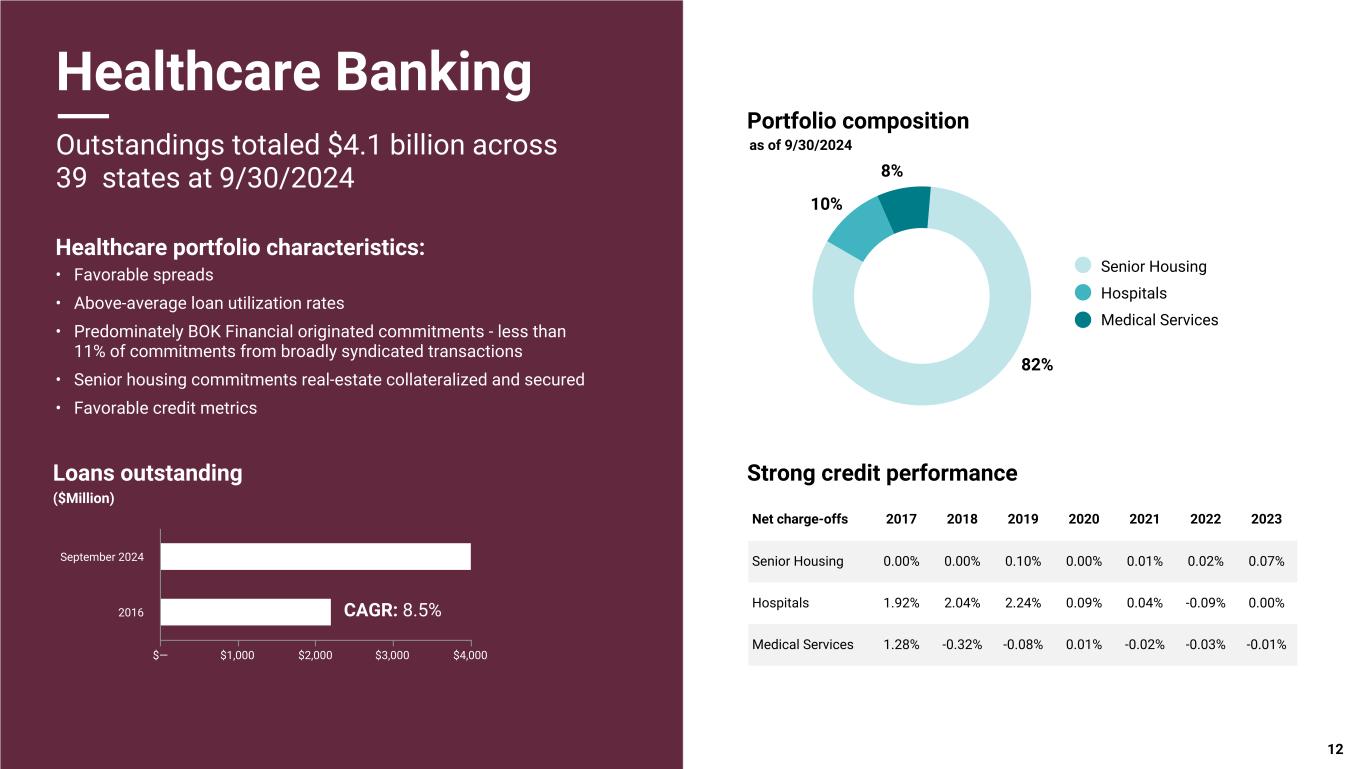Click the Loans outstanding chart heading
The image size is (1365, 769).
pyautogui.click(x=148, y=473)
